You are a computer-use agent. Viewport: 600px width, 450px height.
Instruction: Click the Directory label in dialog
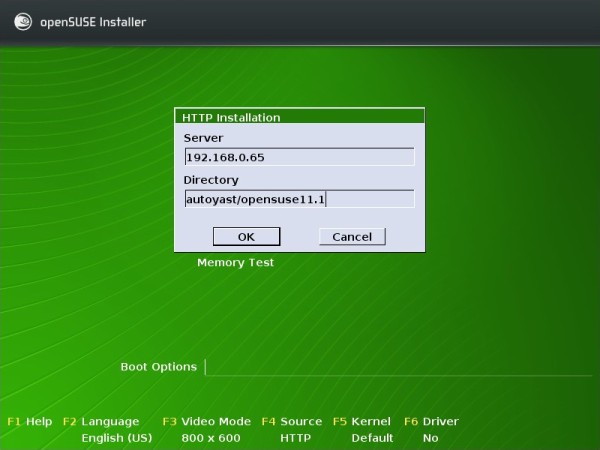pyautogui.click(x=211, y=180)
